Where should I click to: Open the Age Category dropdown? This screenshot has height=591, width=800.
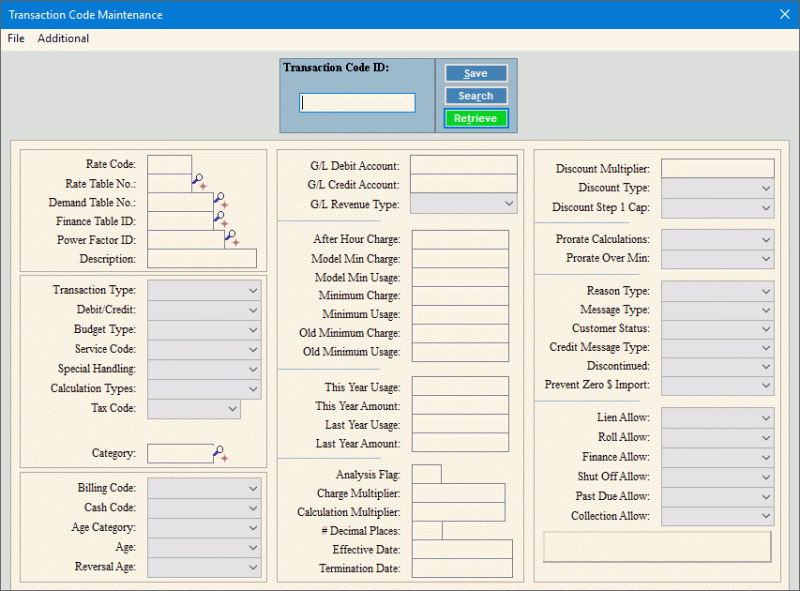click(204, 528)
